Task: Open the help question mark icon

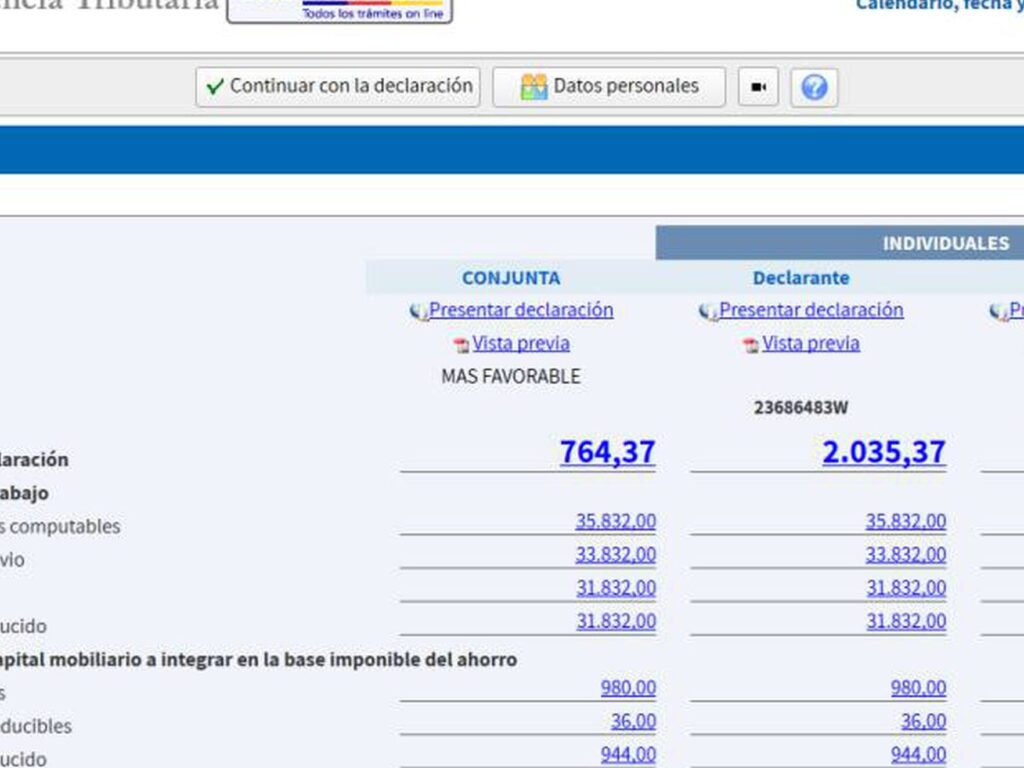Action: [x=814, y=88]
